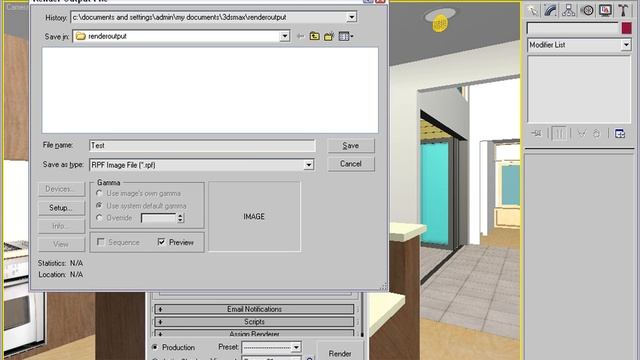Open the Save as type dropdown
Screen dimensions: 640x360
pos(309,165)
